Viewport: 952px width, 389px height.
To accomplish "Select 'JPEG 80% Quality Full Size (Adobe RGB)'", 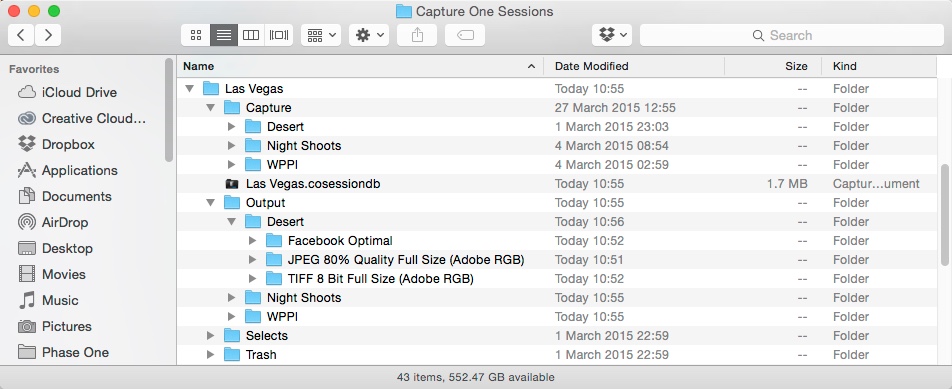I will tap(406, 260).
